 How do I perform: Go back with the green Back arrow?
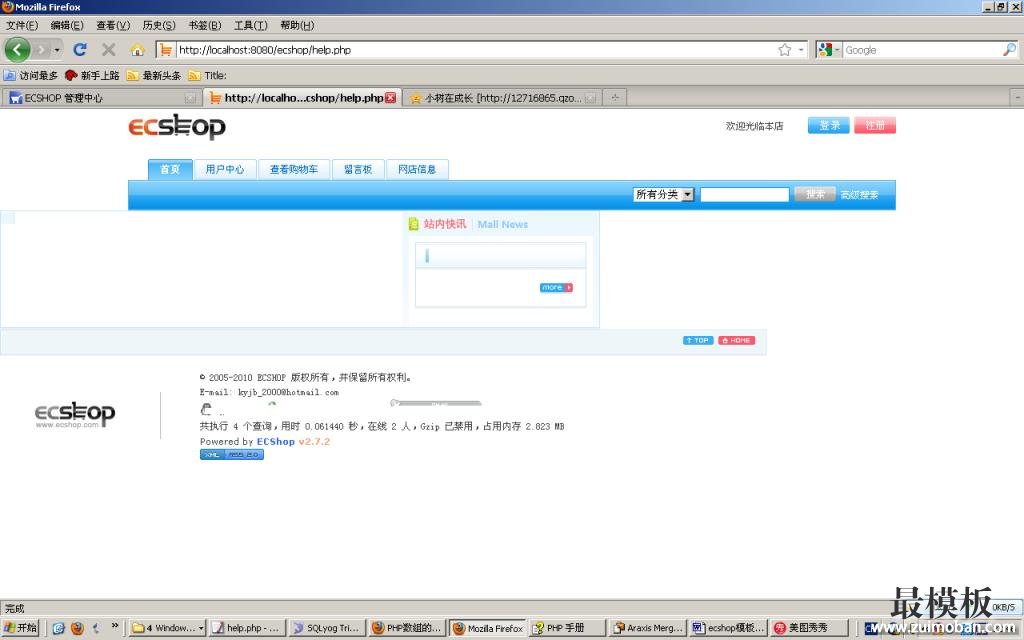click(17, 50)
